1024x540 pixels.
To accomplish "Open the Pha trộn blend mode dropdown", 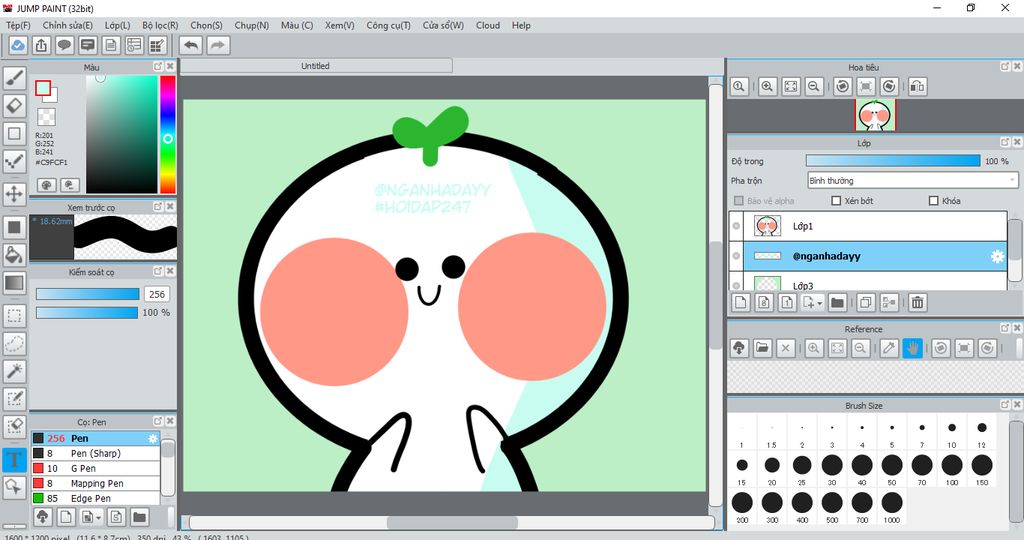I will coord(912,180).
